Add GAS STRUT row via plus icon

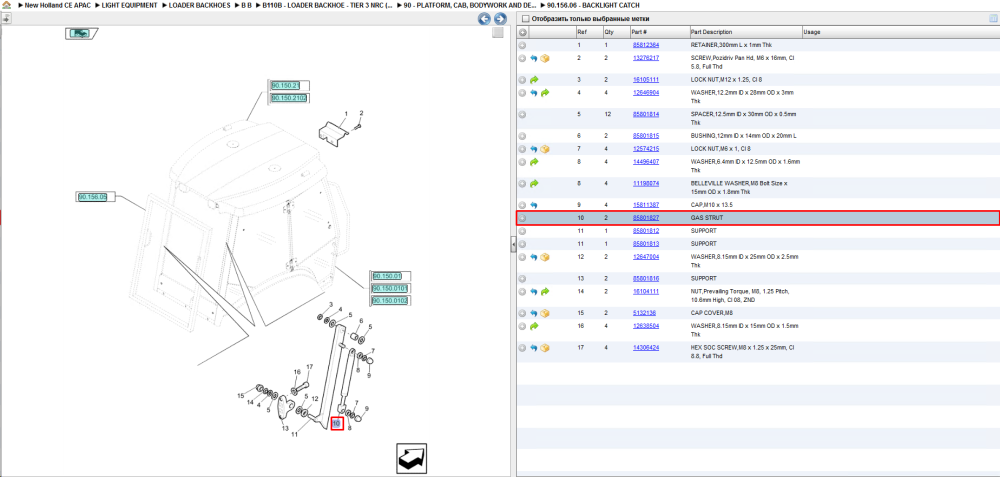[x=522, y=218]
